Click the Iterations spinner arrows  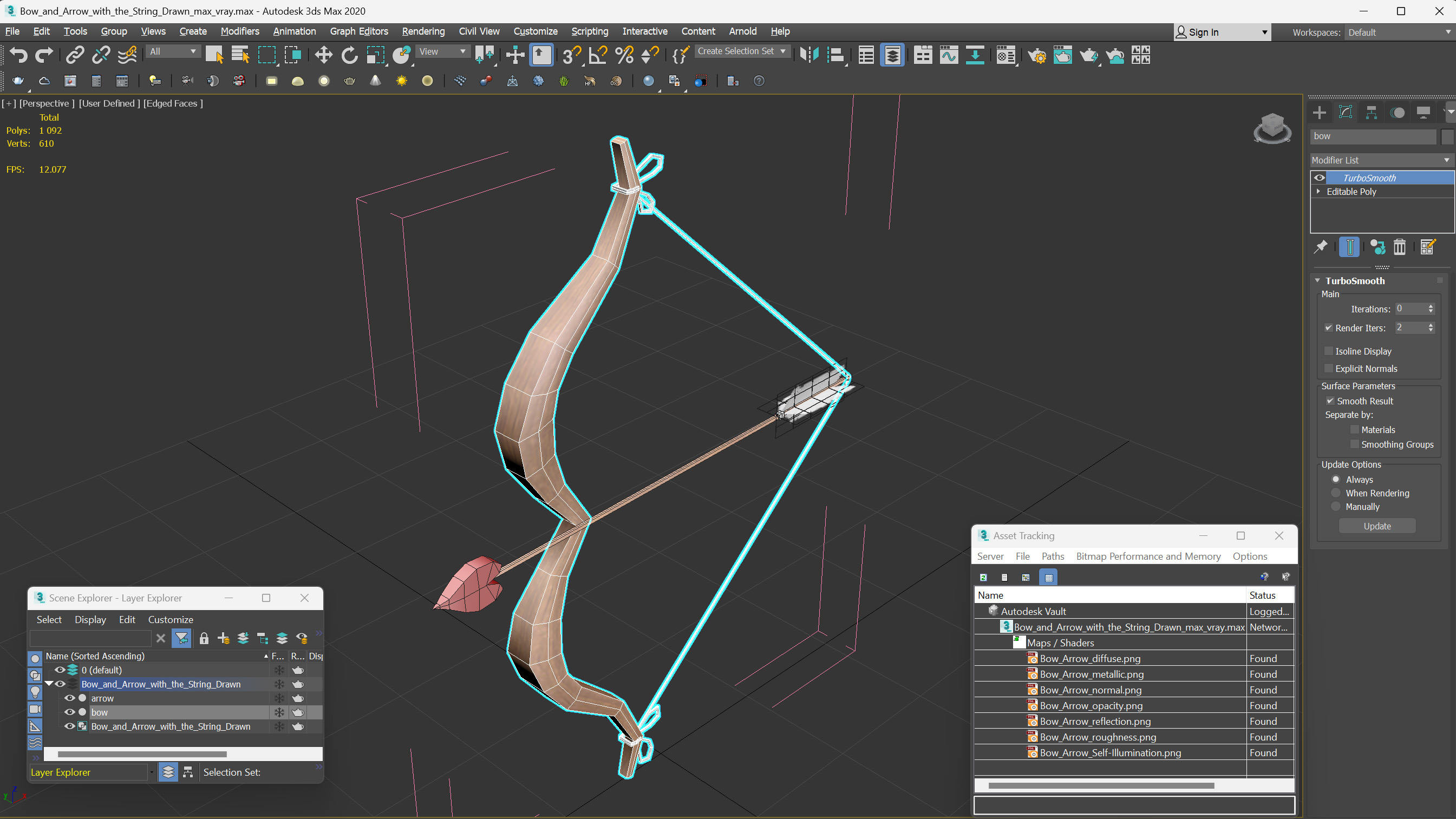(1431, 309)
